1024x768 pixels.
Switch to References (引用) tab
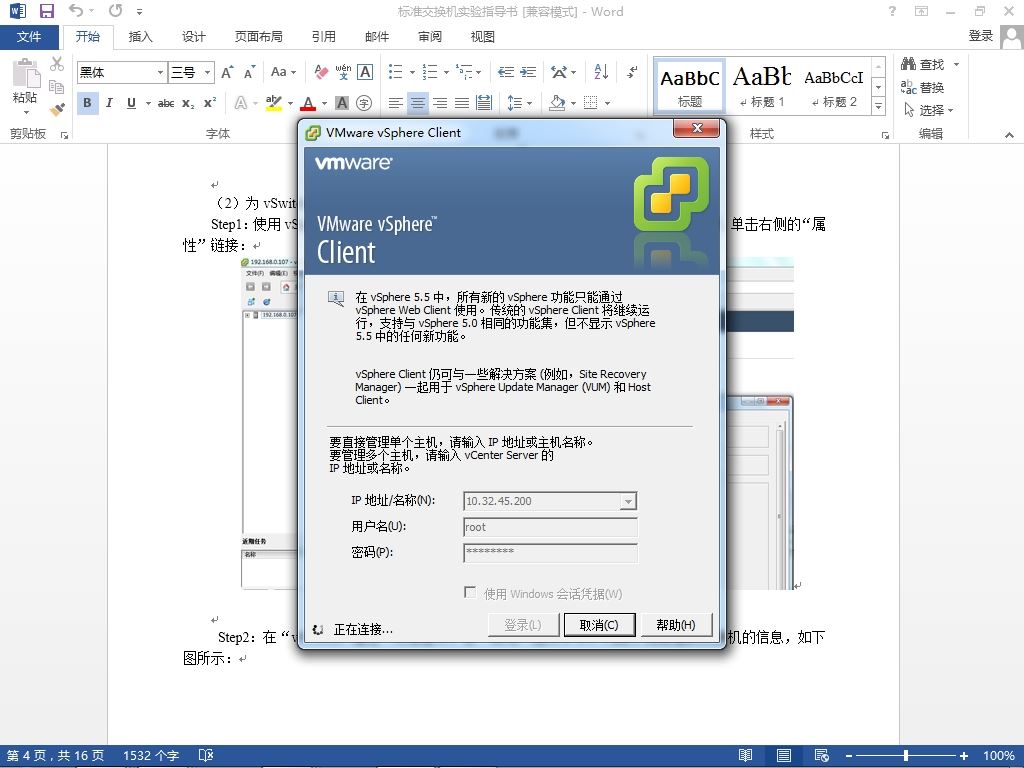tap(323, 37)
